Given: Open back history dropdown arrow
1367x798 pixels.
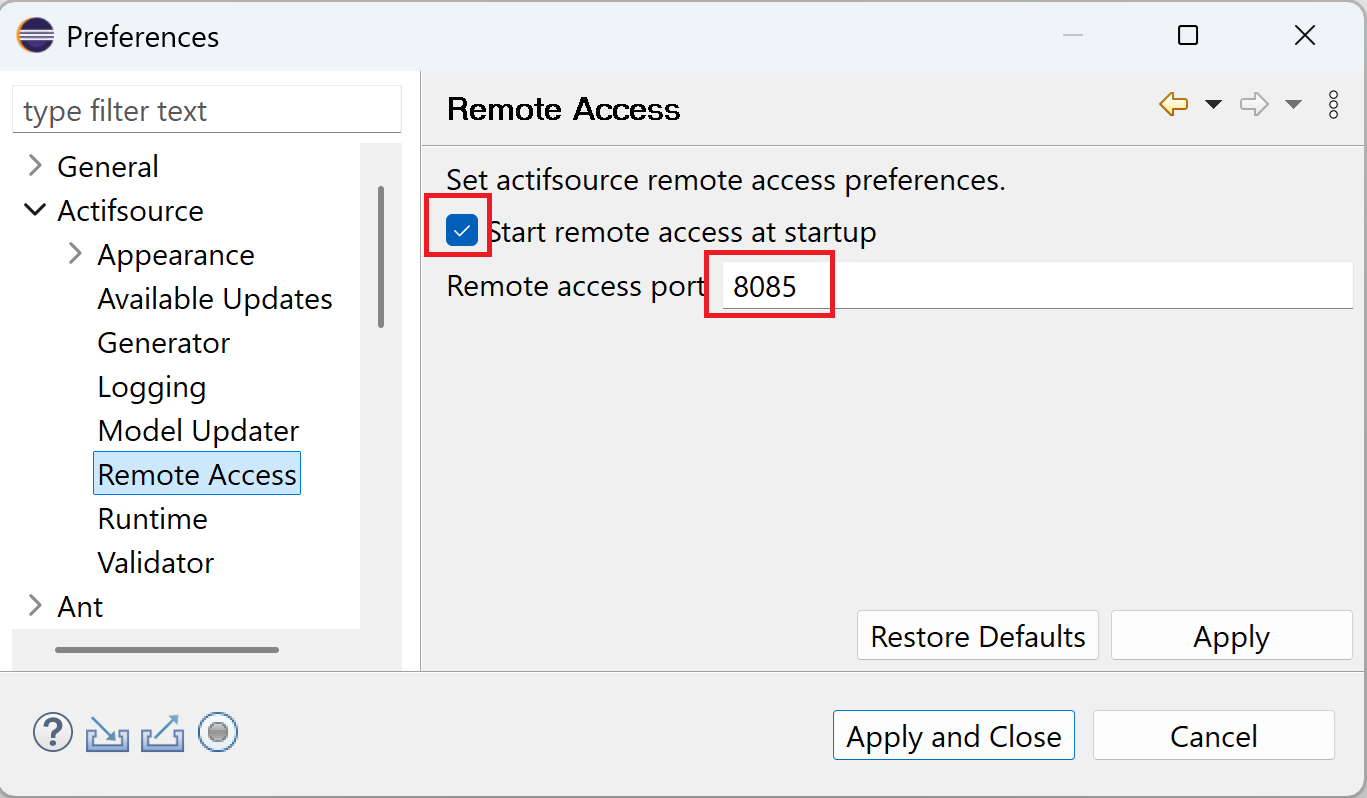Looking at the screenshot, I should (x=1213, y=105).
